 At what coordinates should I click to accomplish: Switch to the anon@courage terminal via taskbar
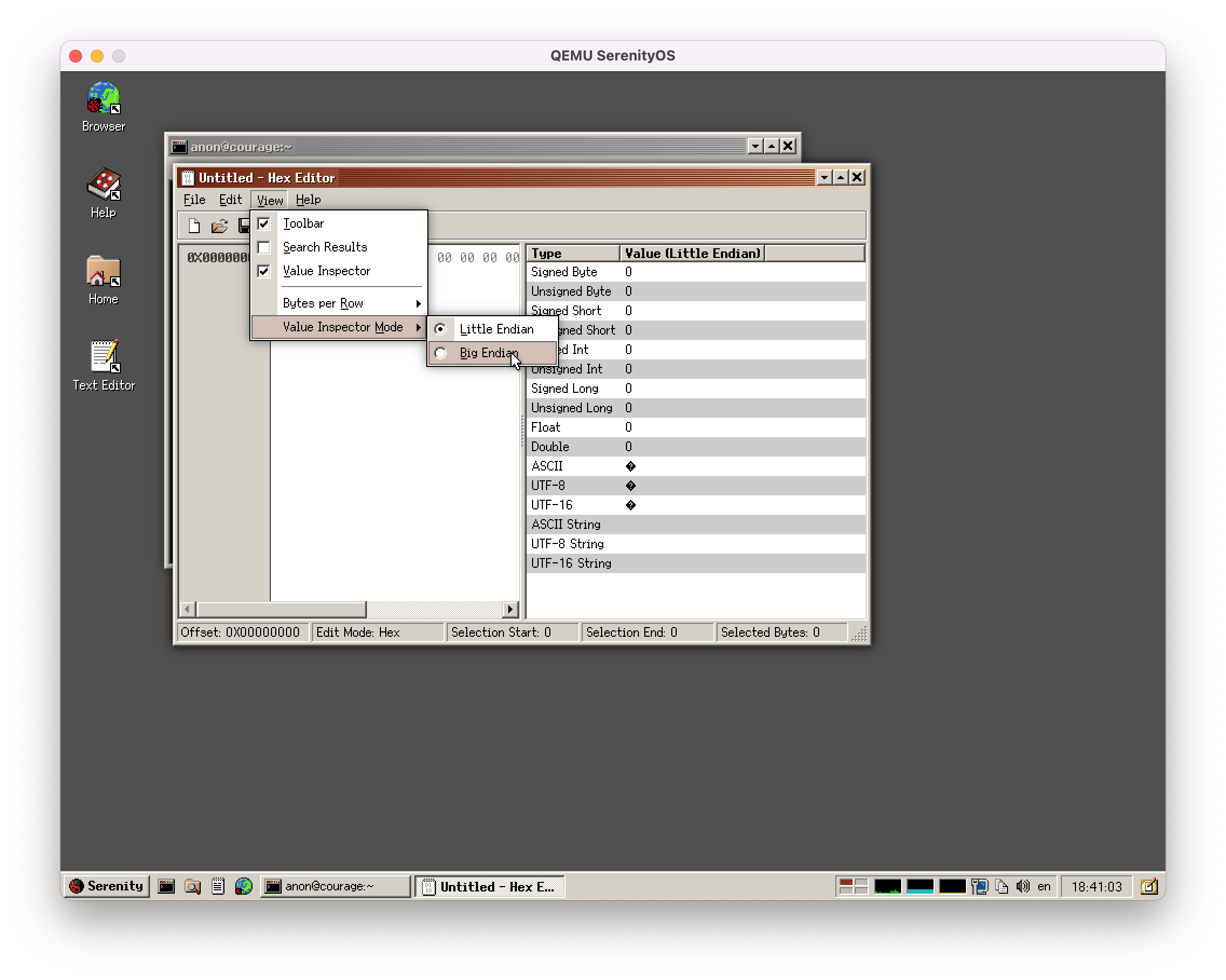tap(335, 886)
